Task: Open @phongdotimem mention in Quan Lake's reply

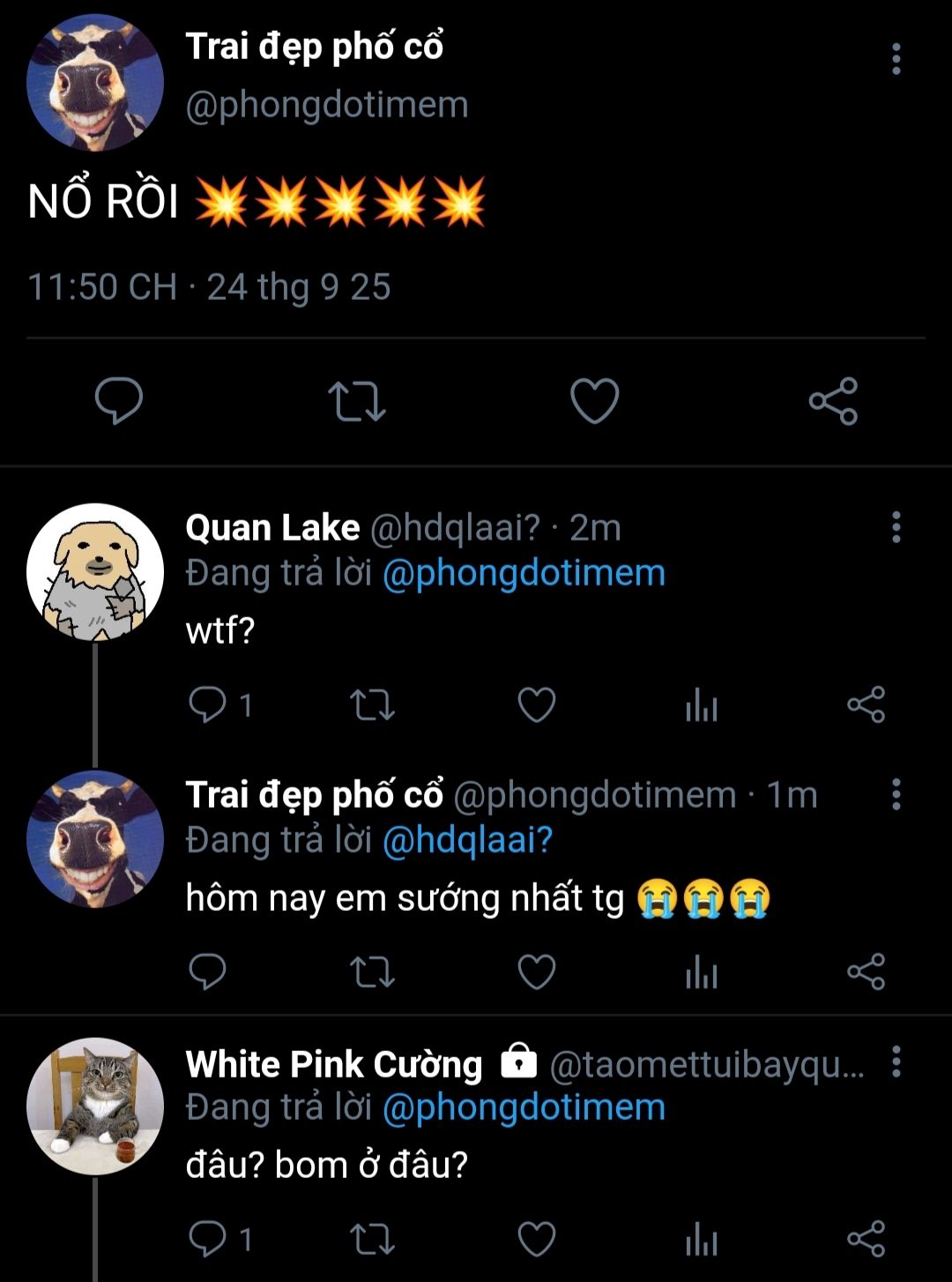Action: (524, 573)
